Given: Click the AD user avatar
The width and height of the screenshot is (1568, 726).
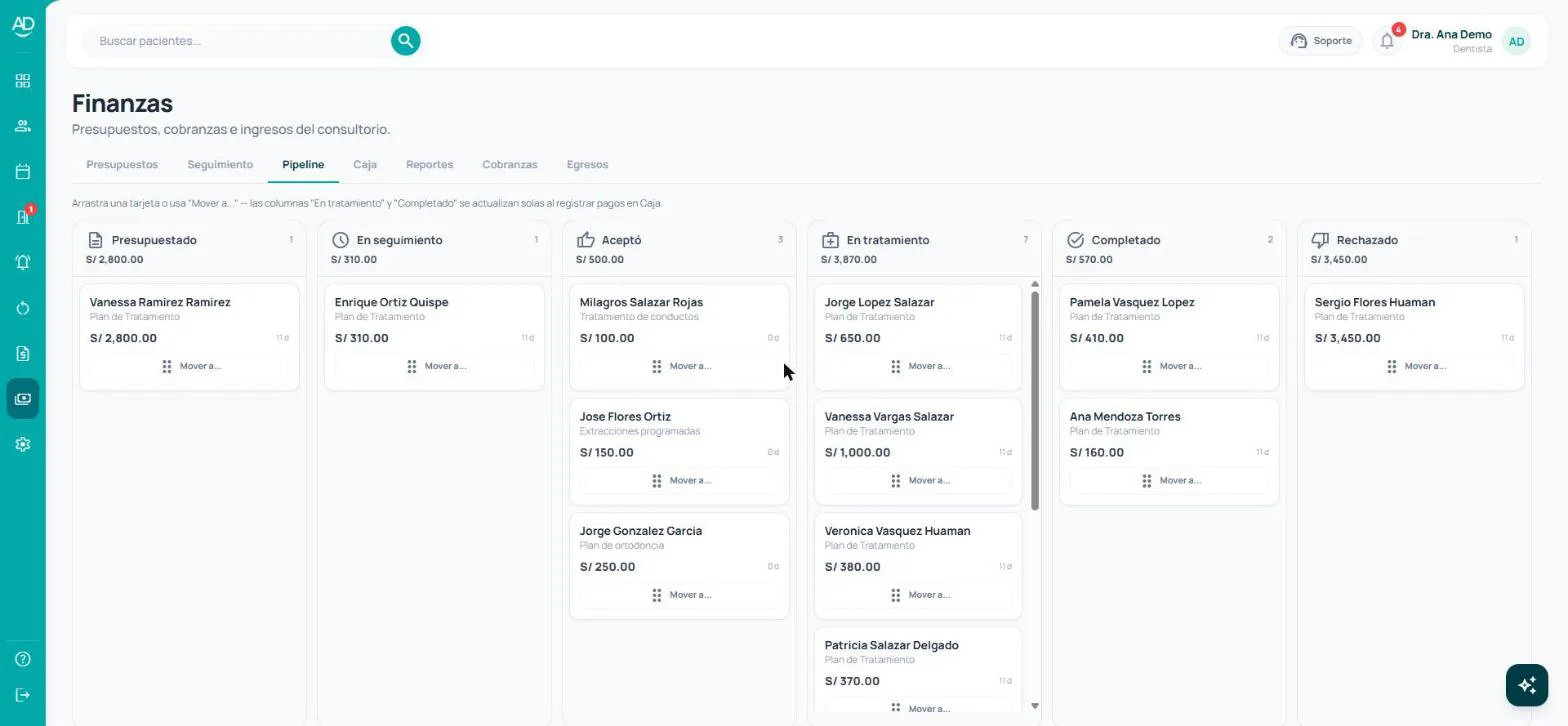Looking at the screenshot, I should 1516,41.
